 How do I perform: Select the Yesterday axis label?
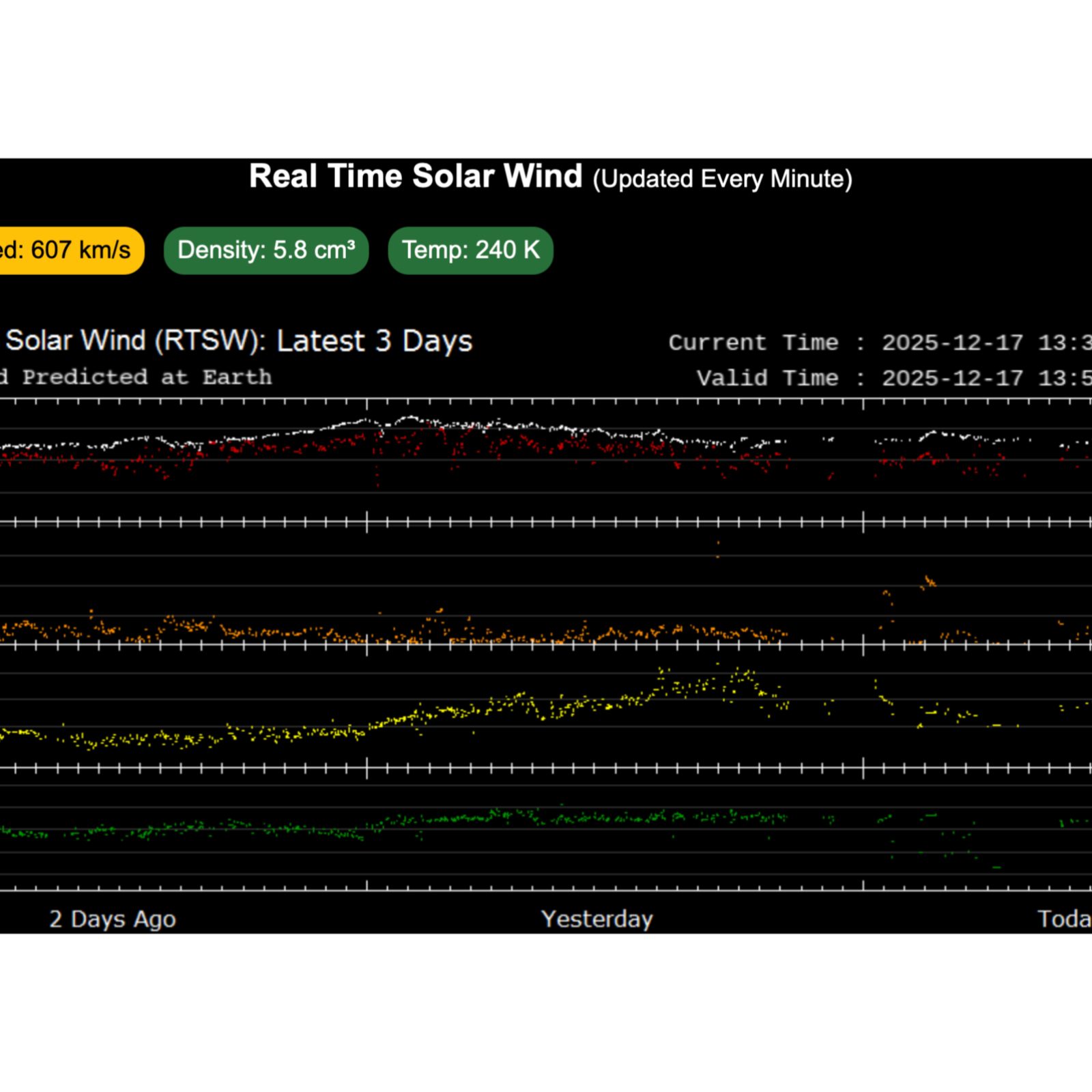[x=597, y=919]
